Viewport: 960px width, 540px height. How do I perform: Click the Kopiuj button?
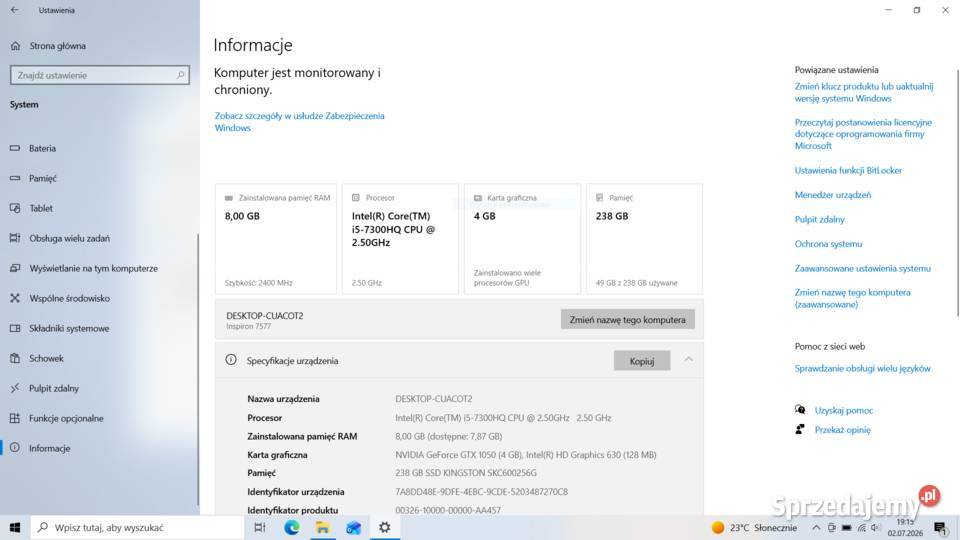(x=642, y=361)
